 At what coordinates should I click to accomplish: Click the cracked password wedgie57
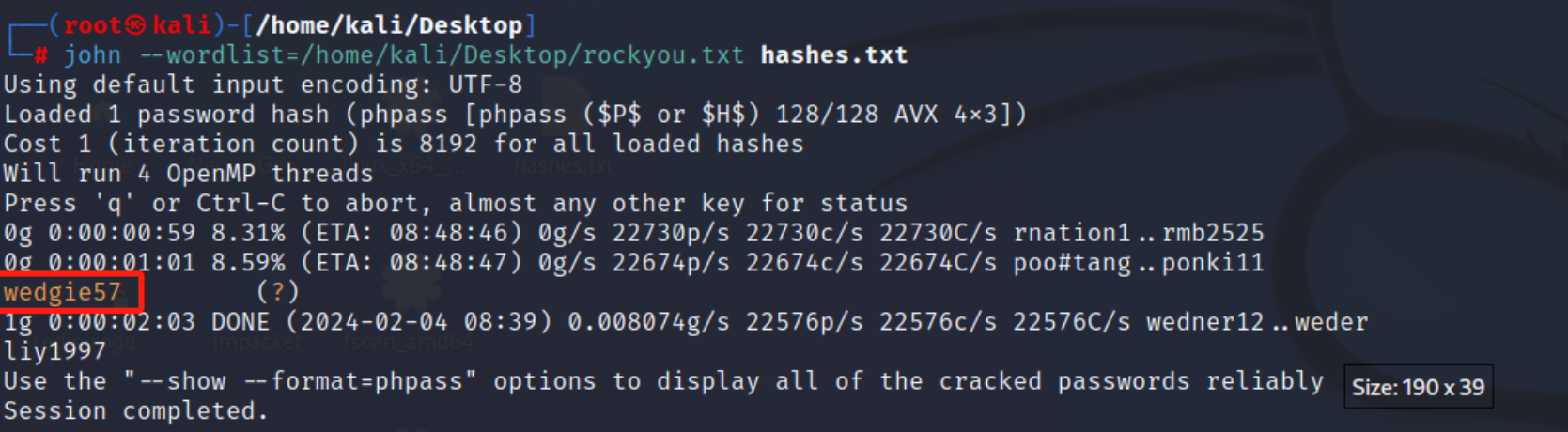click(x=62, y=292)
